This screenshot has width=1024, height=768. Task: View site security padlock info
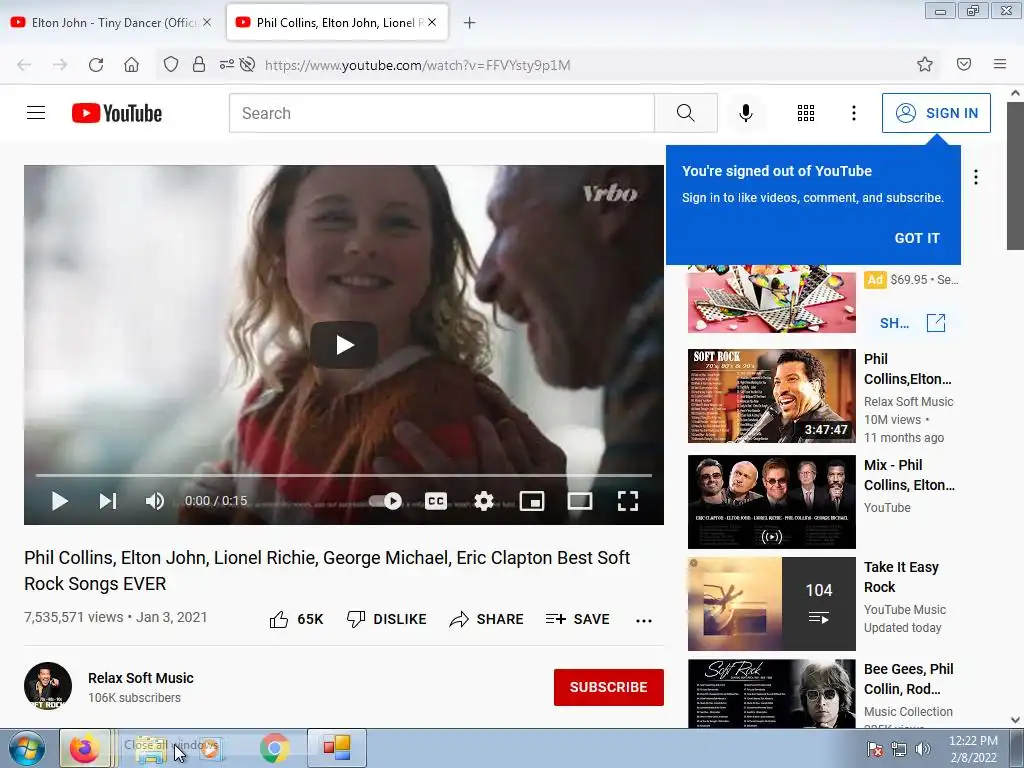click(x=199, y=64)
